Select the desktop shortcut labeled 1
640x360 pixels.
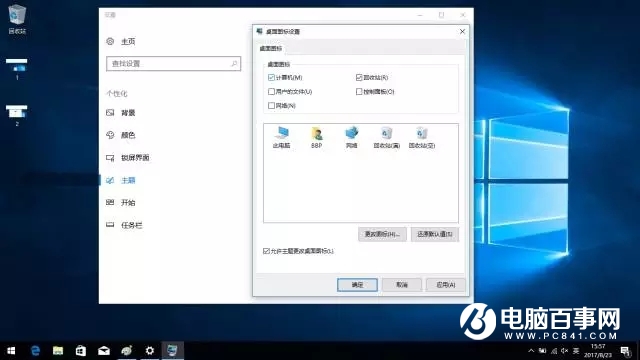click(17, 69)
